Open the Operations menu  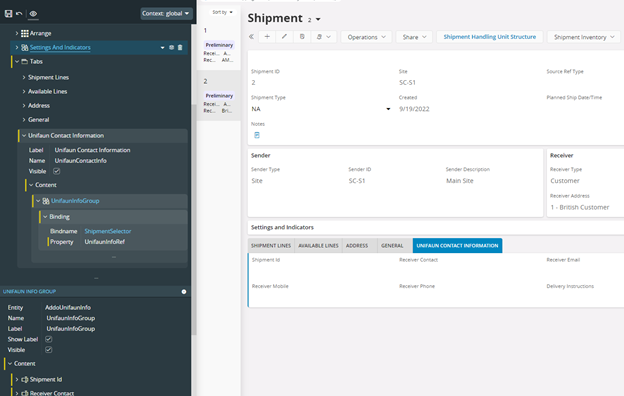pyautogui.click(x=366, y=37)
